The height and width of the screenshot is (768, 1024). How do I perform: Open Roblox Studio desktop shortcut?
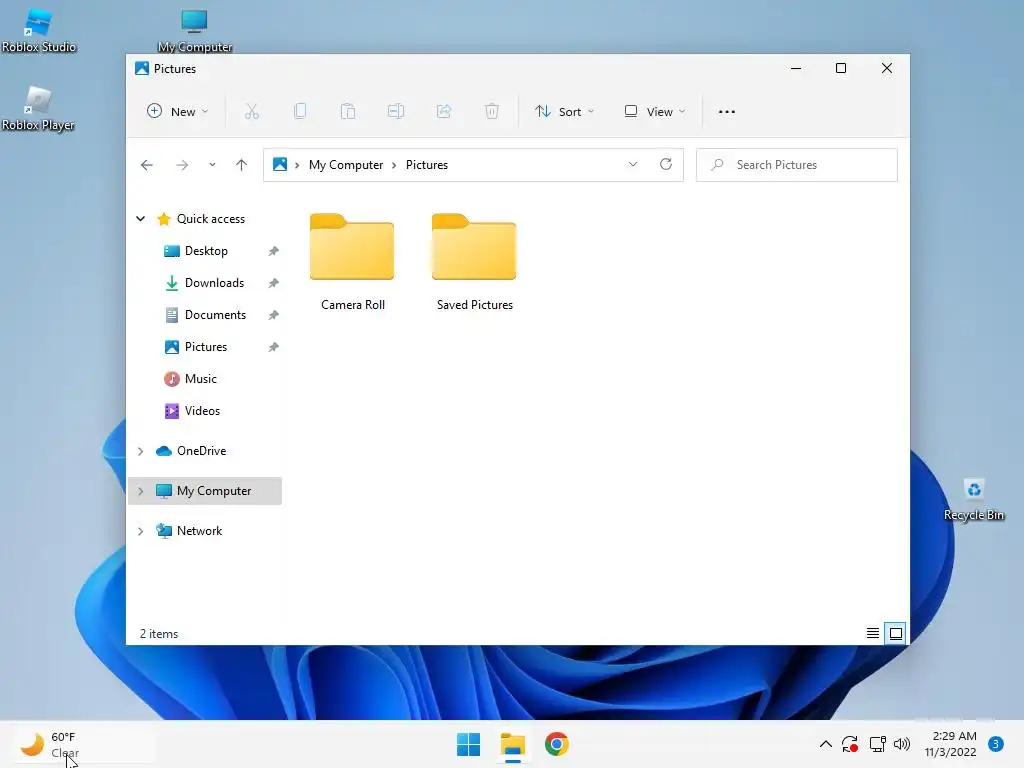tap(39, 30)
